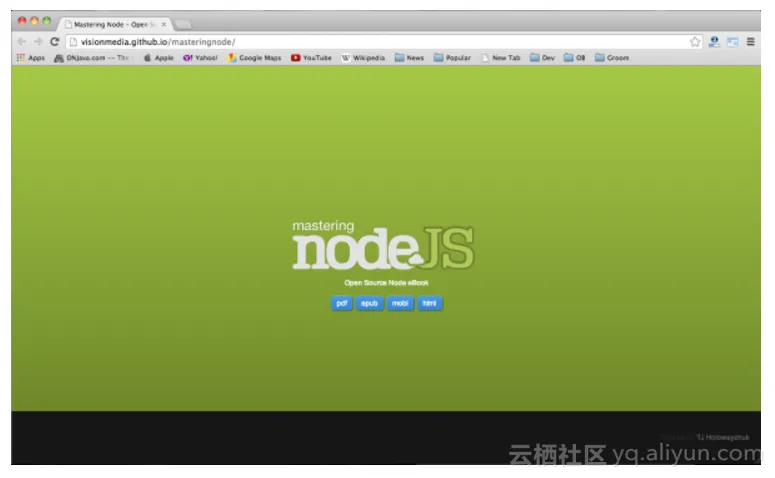Image resolution: width=775 pixels, height=478 pixels.
Task: Reload the page with the refresh icon
Action: (54, 42)
